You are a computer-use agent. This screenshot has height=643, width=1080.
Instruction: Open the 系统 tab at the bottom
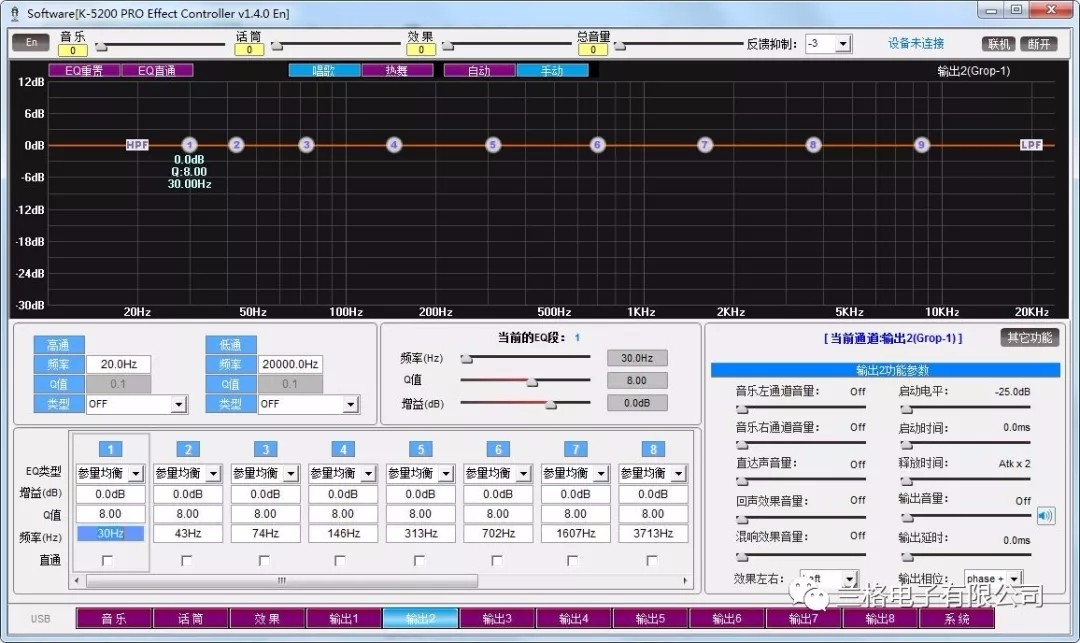(957, 619)
